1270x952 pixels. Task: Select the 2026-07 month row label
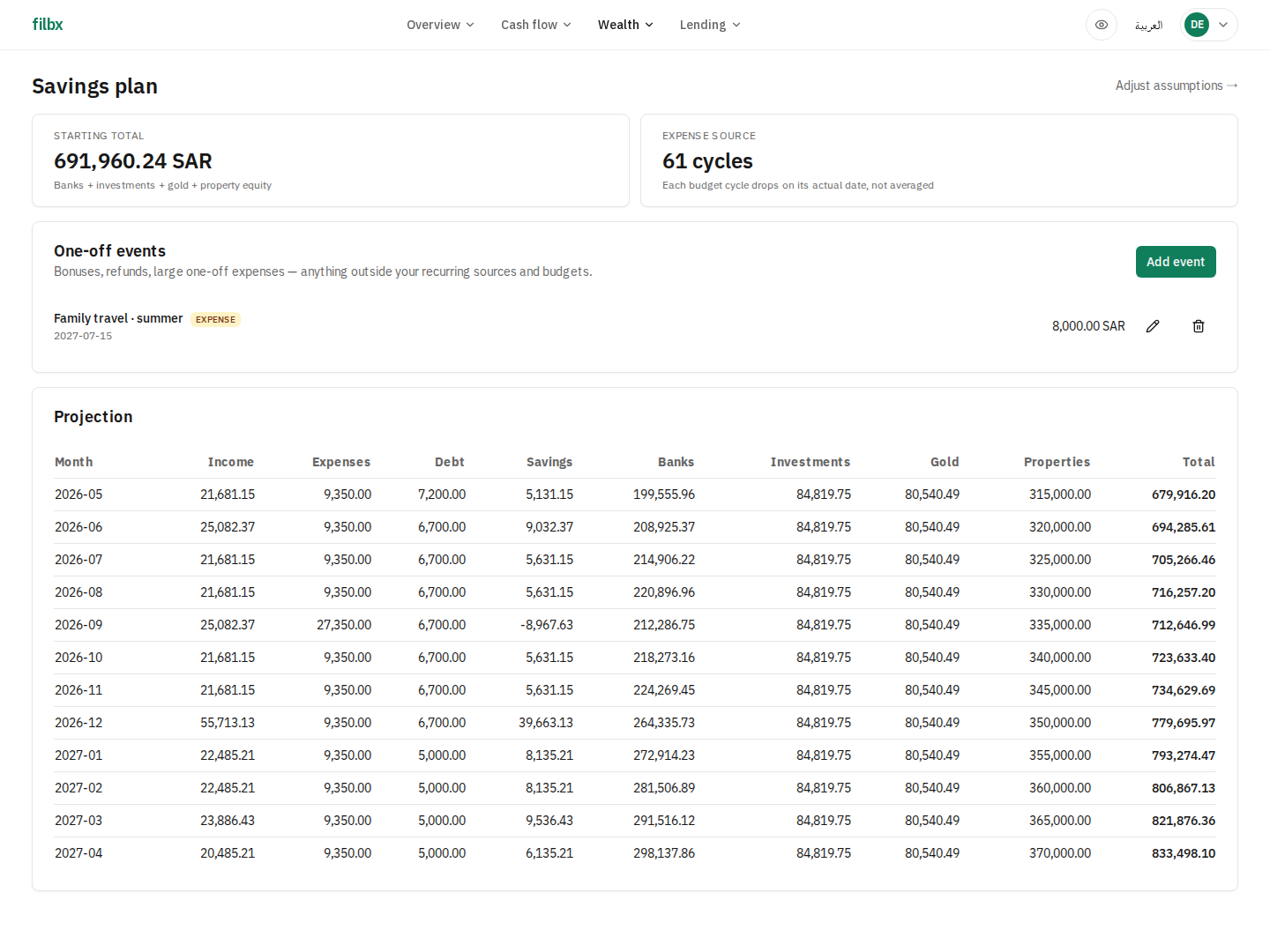click(78, 560)
